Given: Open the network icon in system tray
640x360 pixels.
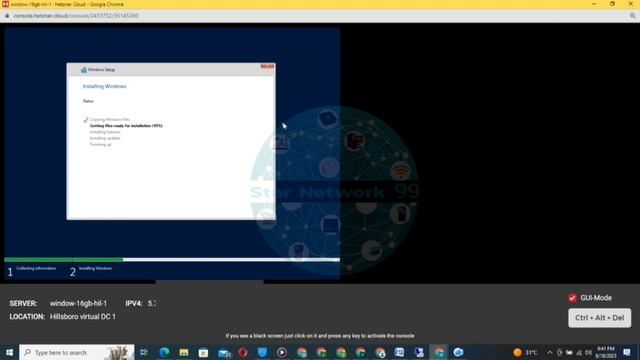Looking at the screenshot, I should [x=579, y=352].
